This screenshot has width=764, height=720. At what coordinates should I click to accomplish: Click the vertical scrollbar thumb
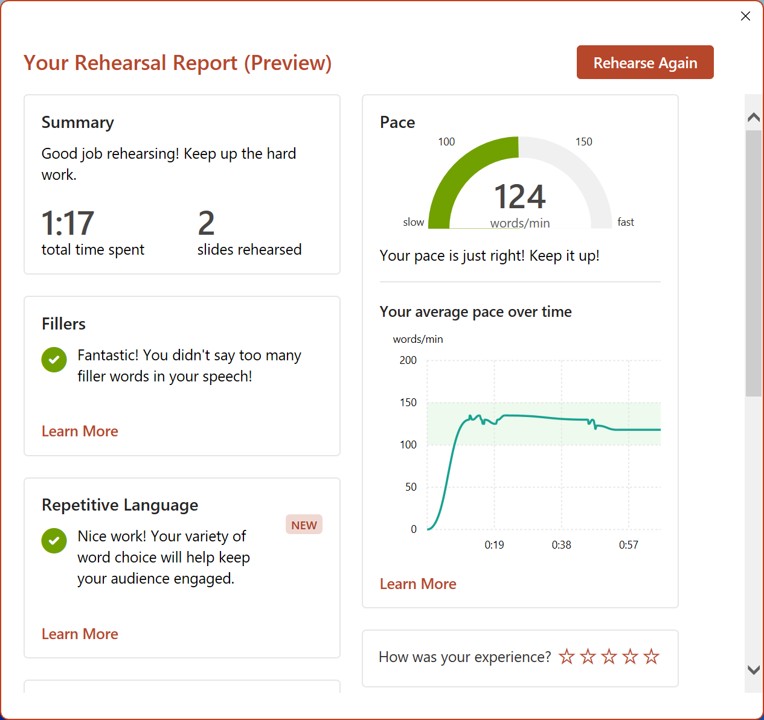[753, 260]
